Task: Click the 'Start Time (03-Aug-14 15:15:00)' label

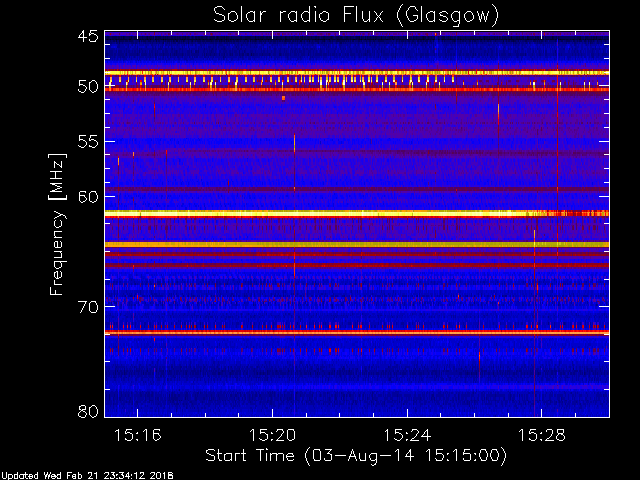Action: tap(356, 456)
